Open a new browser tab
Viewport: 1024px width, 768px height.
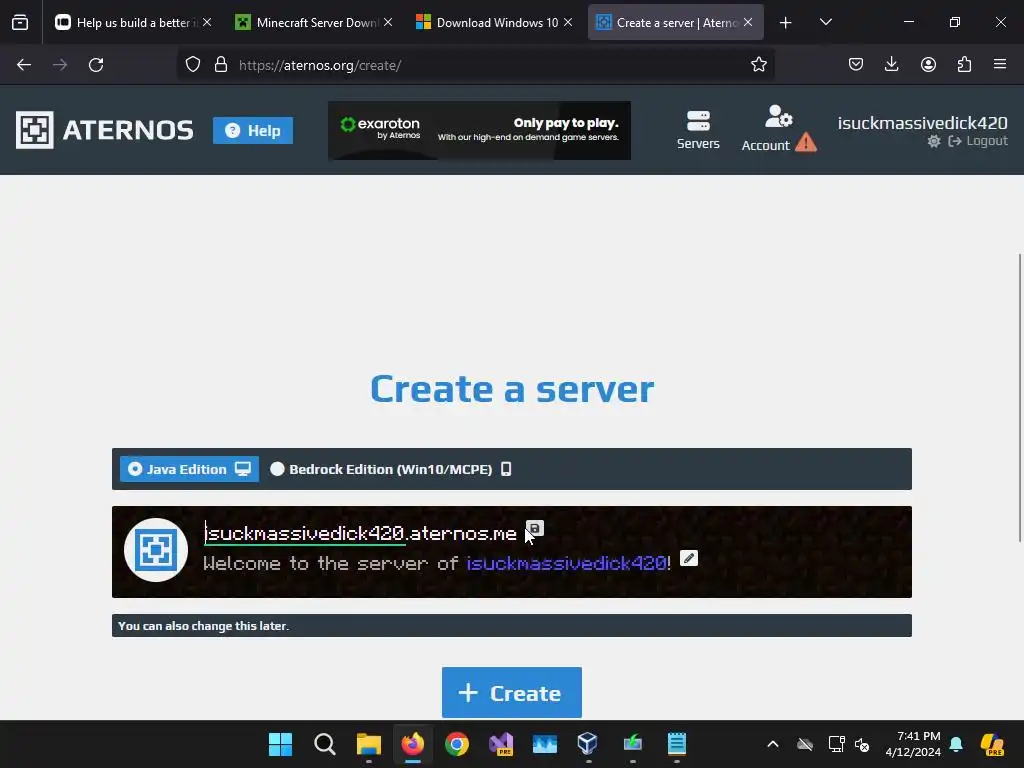786,23
